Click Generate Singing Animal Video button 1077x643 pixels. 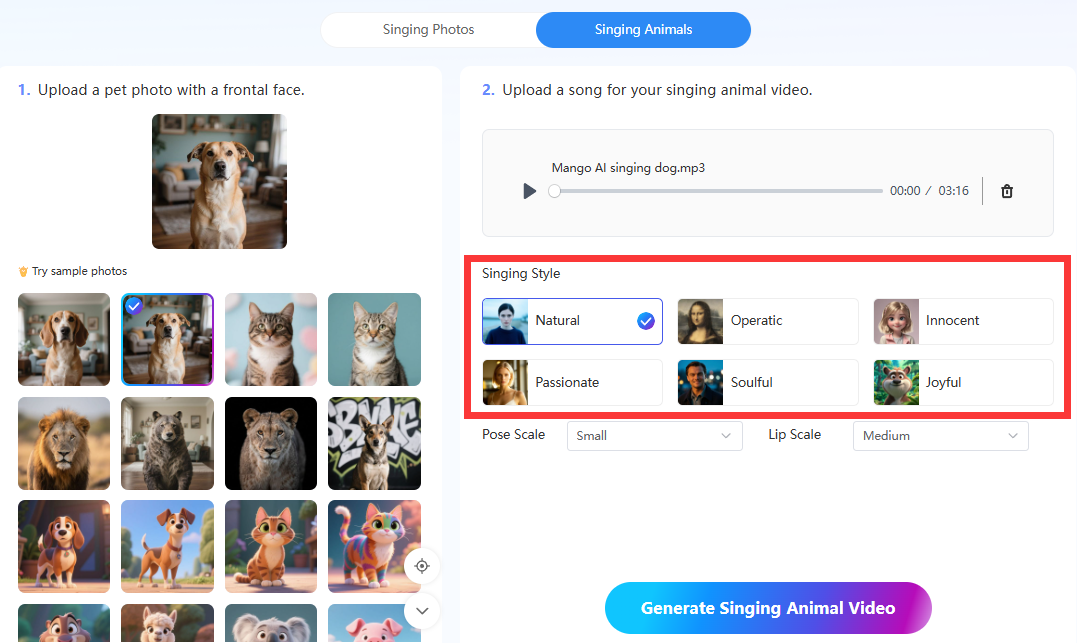(768, 608)
